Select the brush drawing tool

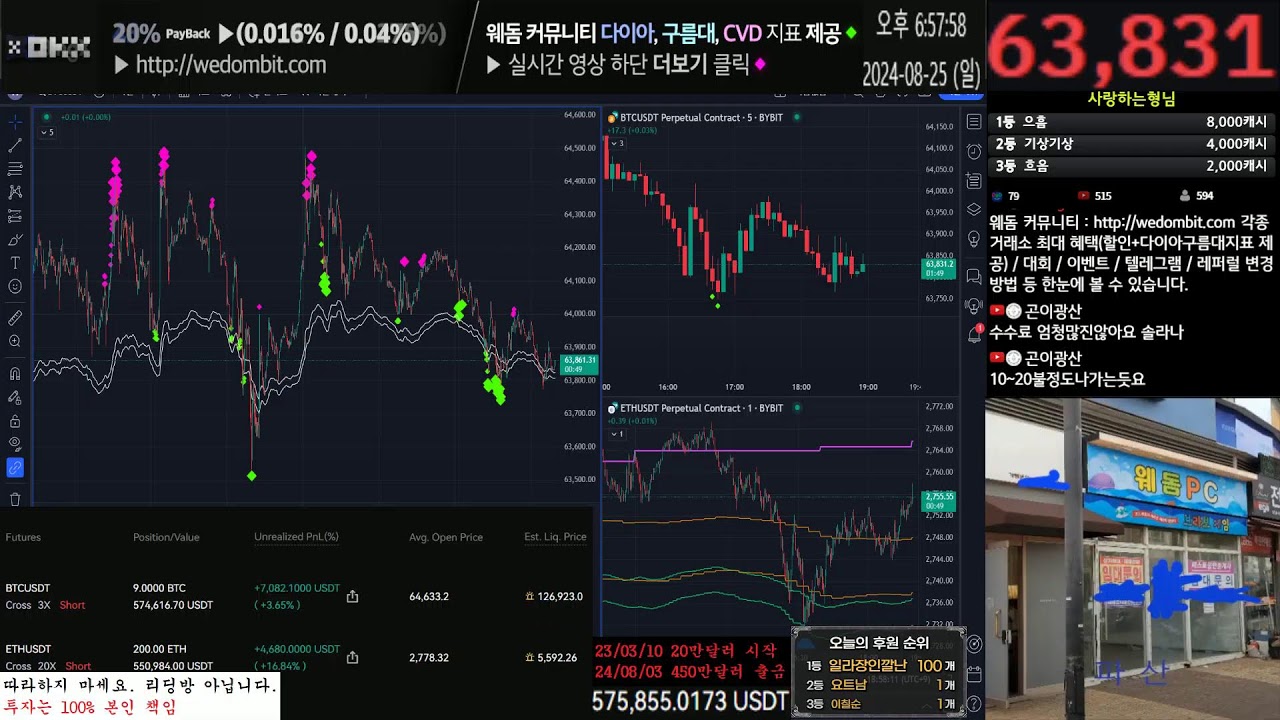15,240
